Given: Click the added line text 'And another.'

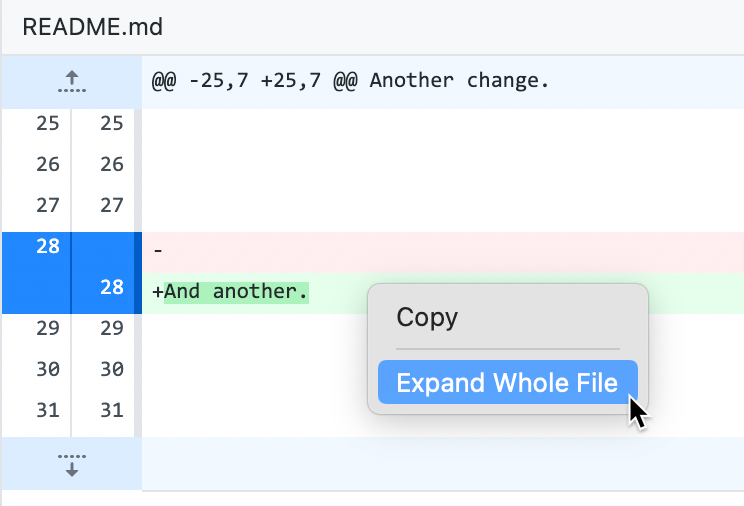Looking at the screenshot, I should pos(237,291).
